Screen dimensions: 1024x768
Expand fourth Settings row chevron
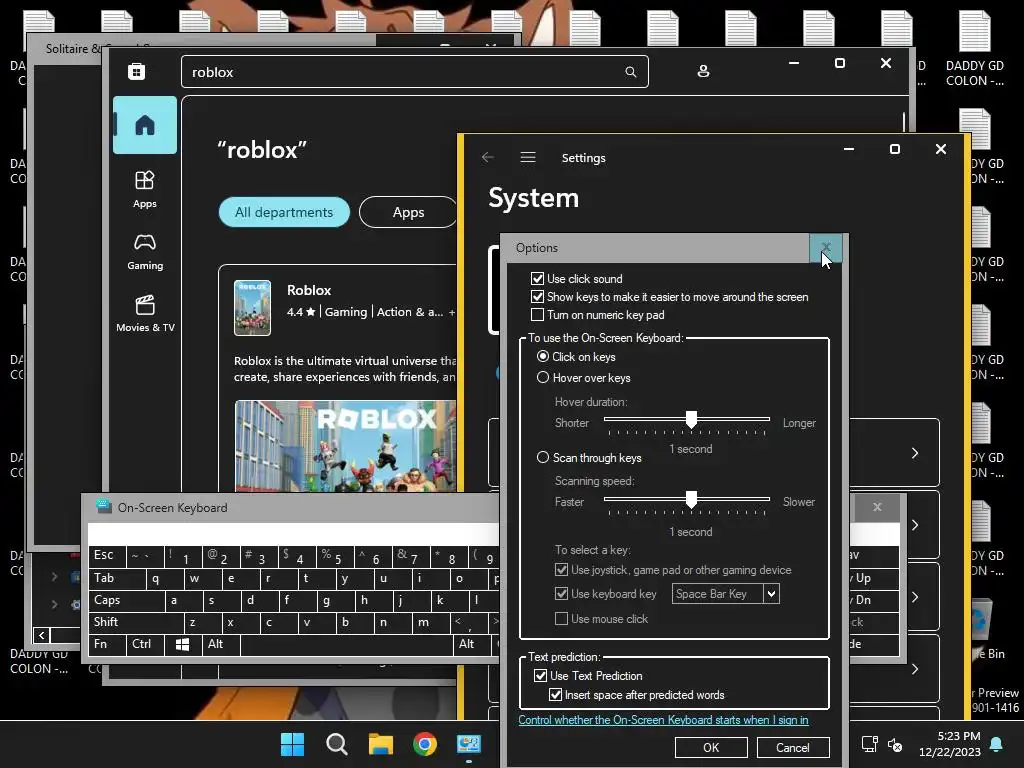(x=915, y=669)
